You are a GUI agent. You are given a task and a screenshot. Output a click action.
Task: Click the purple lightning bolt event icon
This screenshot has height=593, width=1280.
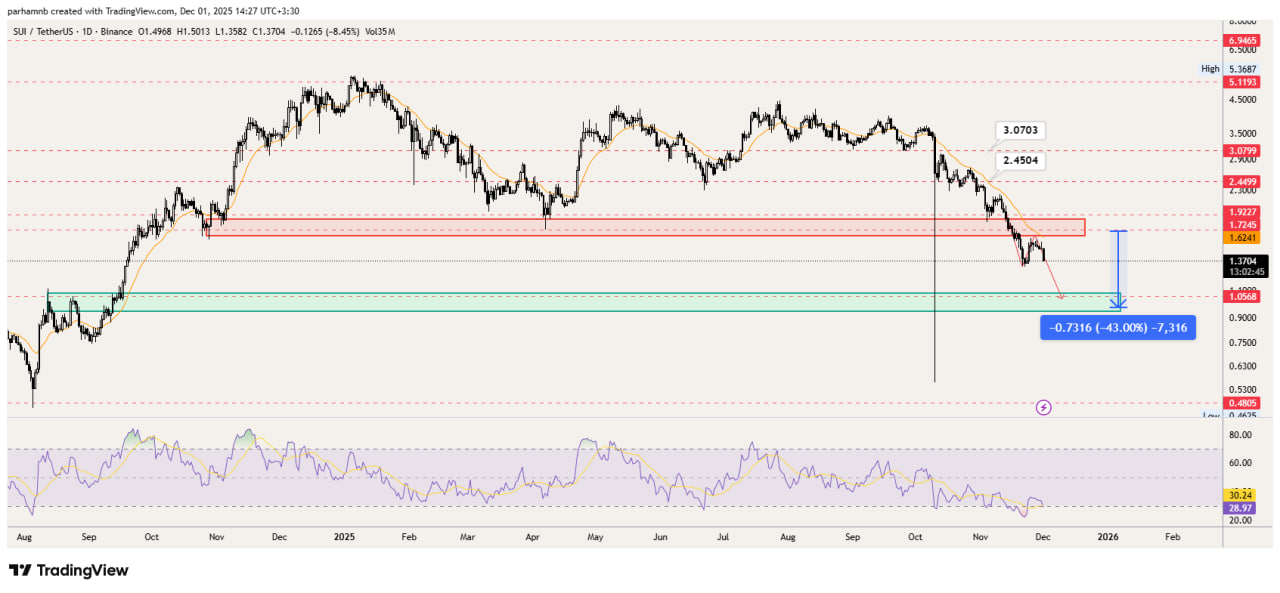tap(1044, 407)
